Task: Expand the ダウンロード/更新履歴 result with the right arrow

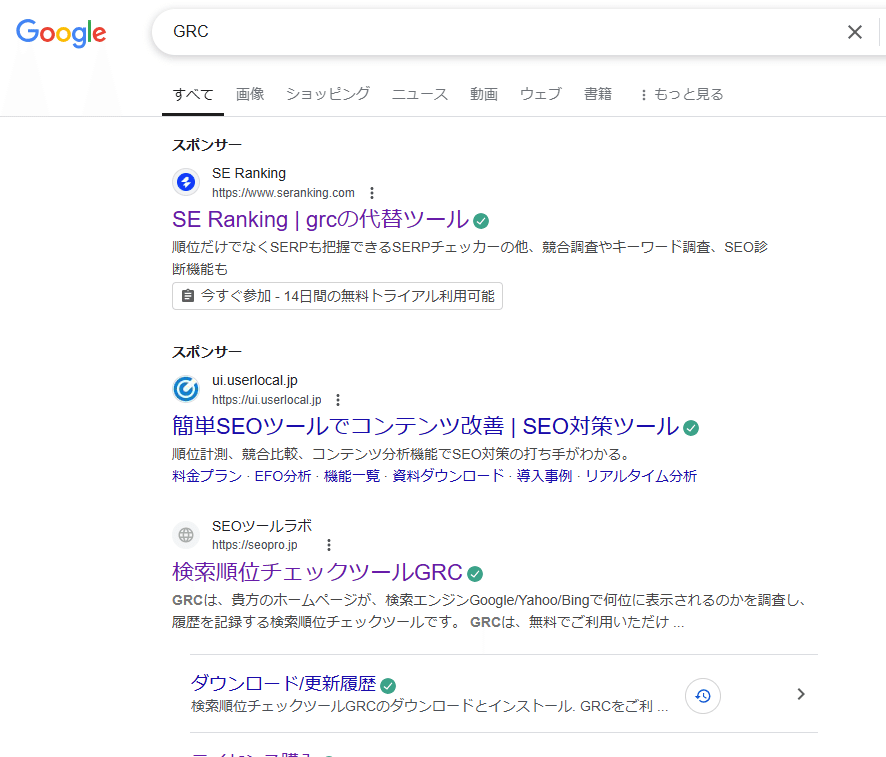Action: click(799, 694)
